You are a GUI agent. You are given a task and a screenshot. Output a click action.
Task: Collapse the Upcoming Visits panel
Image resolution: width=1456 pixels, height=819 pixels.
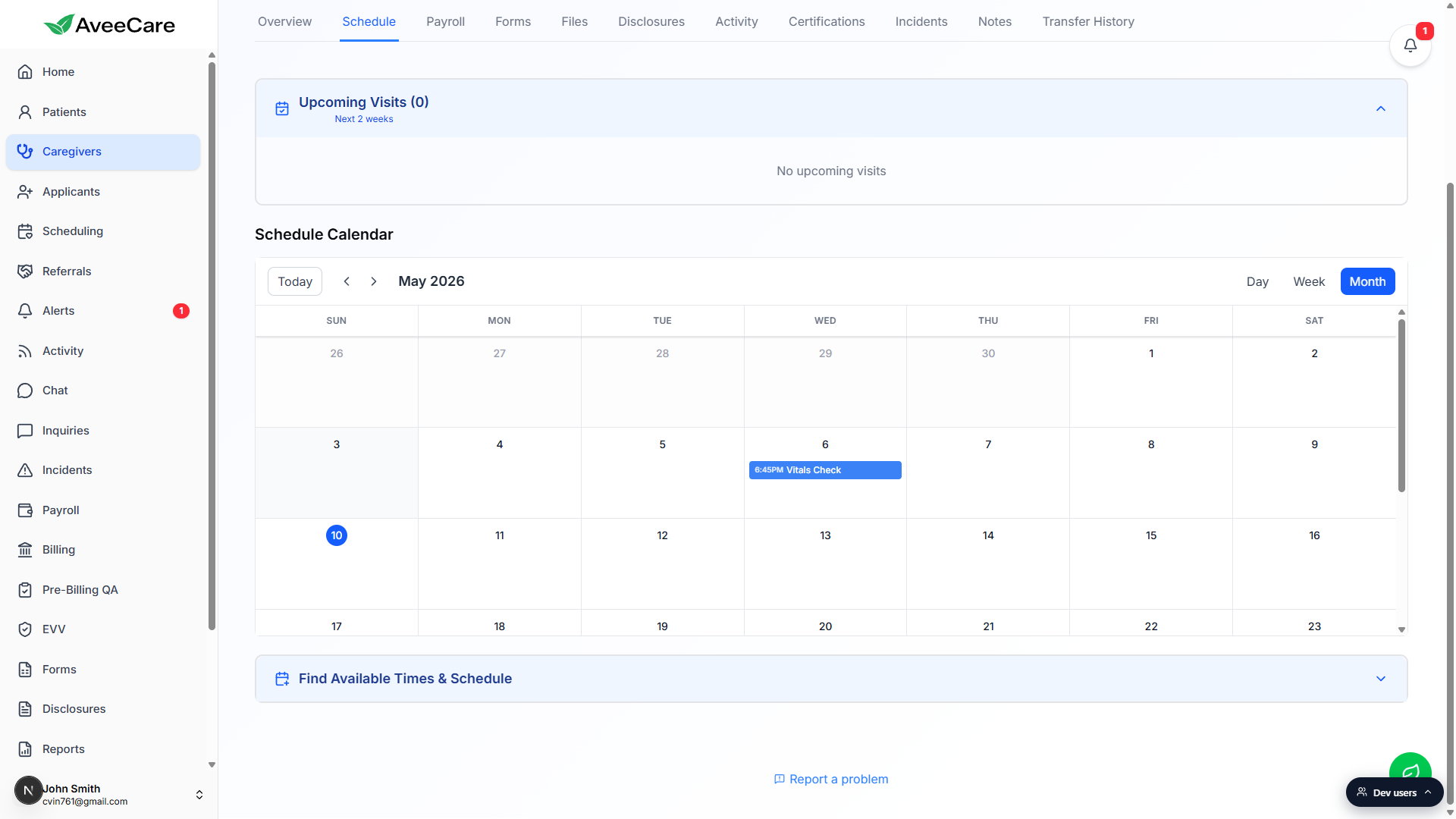1381,108
